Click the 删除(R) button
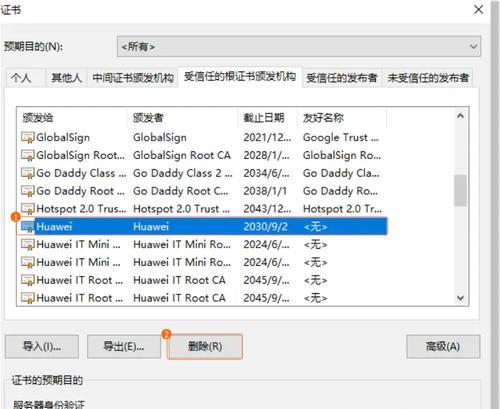500x409 pixels. pyautogui.click(x=205, y=347)
